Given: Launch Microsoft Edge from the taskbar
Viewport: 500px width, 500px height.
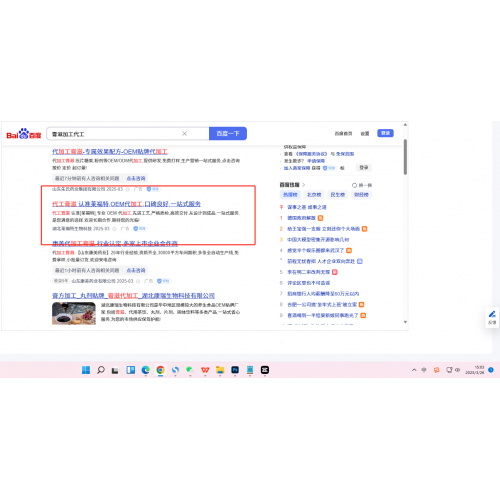Looking at the screenshot, I should point(145,370).
